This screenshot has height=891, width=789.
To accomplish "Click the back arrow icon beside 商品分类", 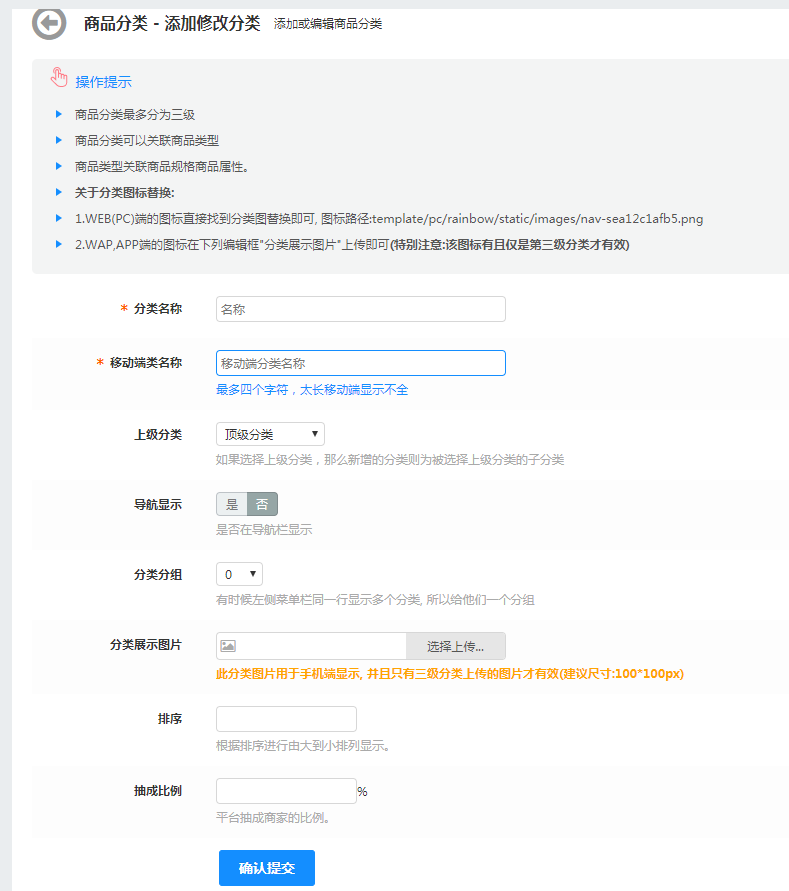I will click(49, 22).
